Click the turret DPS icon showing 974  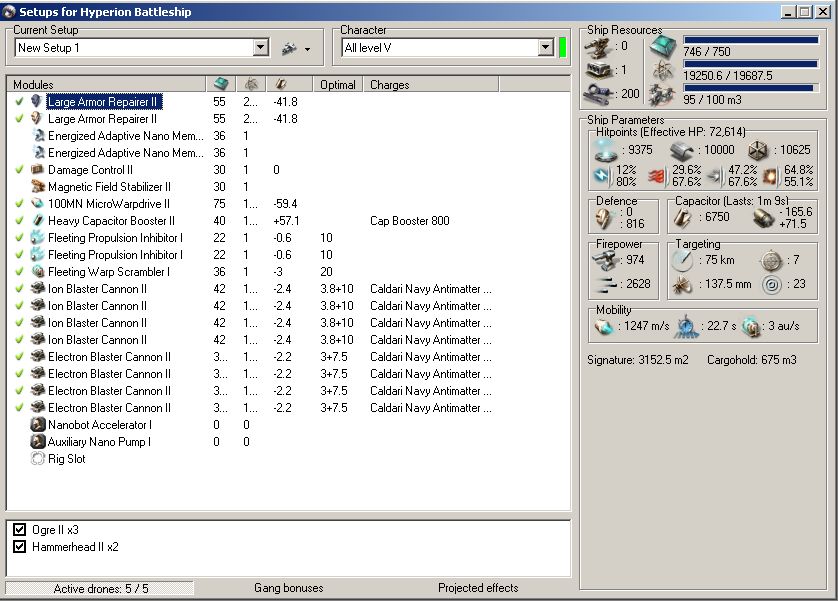[606, 260]
